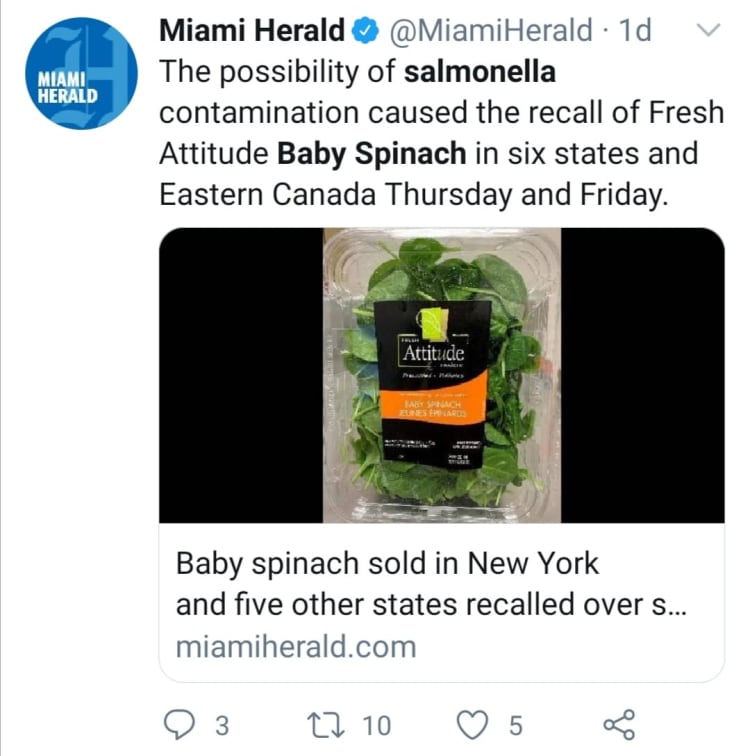Share the tweet using the share icon
Image resolution: width=750 pixels, height=756 pixels.
pyautogui.click(x=620, y=724)
